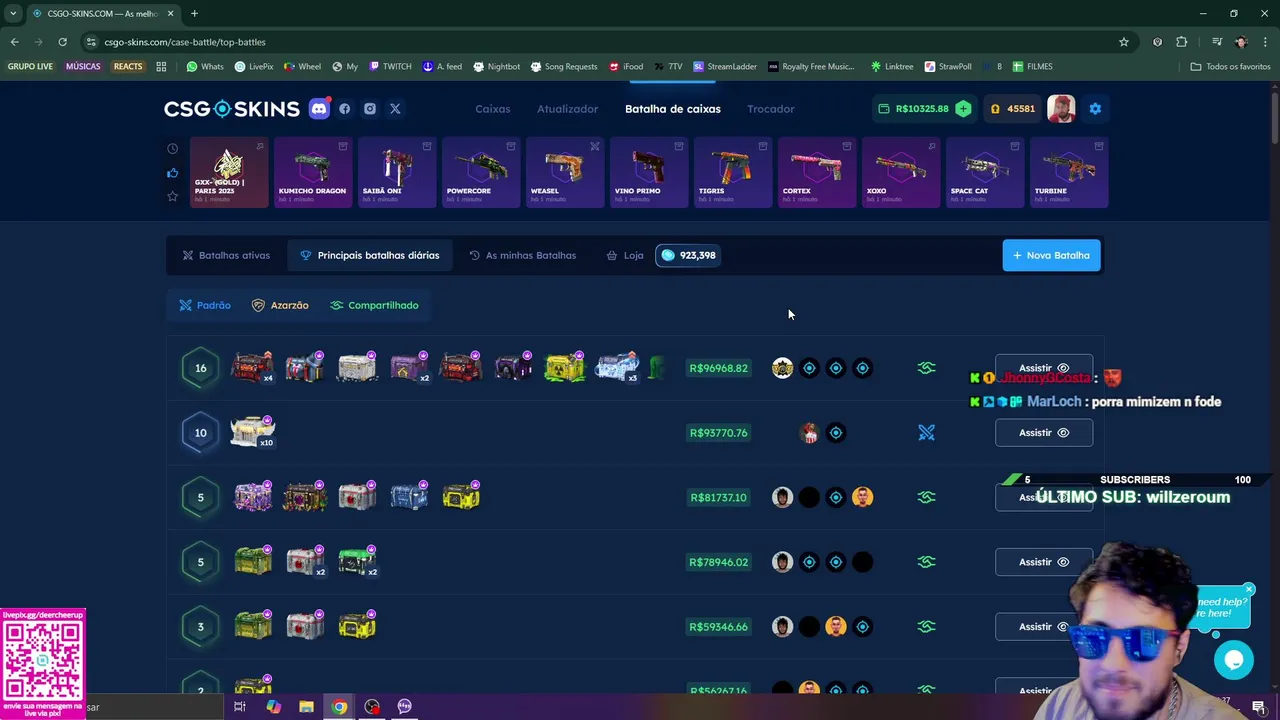
Task: Open the Space Cat drop card
Action: 984,173
